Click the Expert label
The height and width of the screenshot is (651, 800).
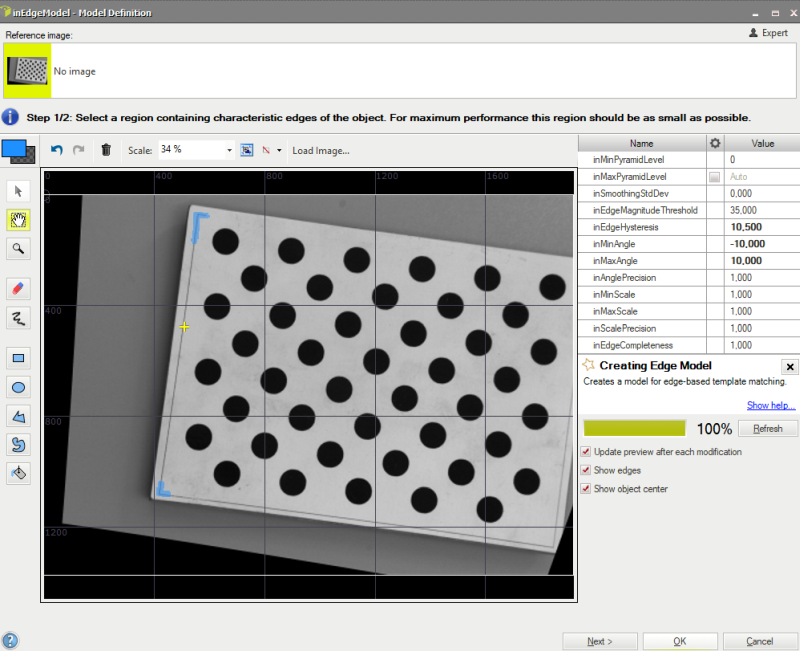tap(774, 33)
